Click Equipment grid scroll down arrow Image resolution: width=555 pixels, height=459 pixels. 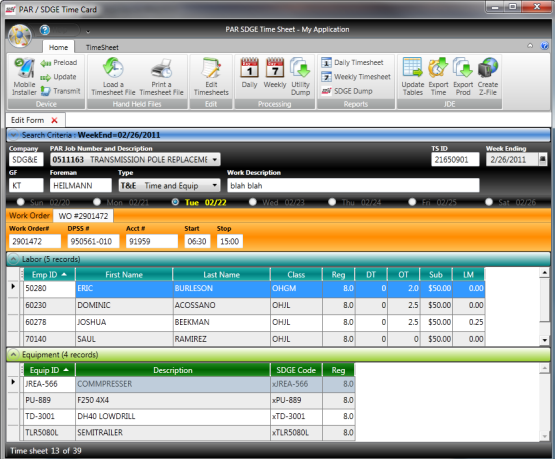click(544, 436)
